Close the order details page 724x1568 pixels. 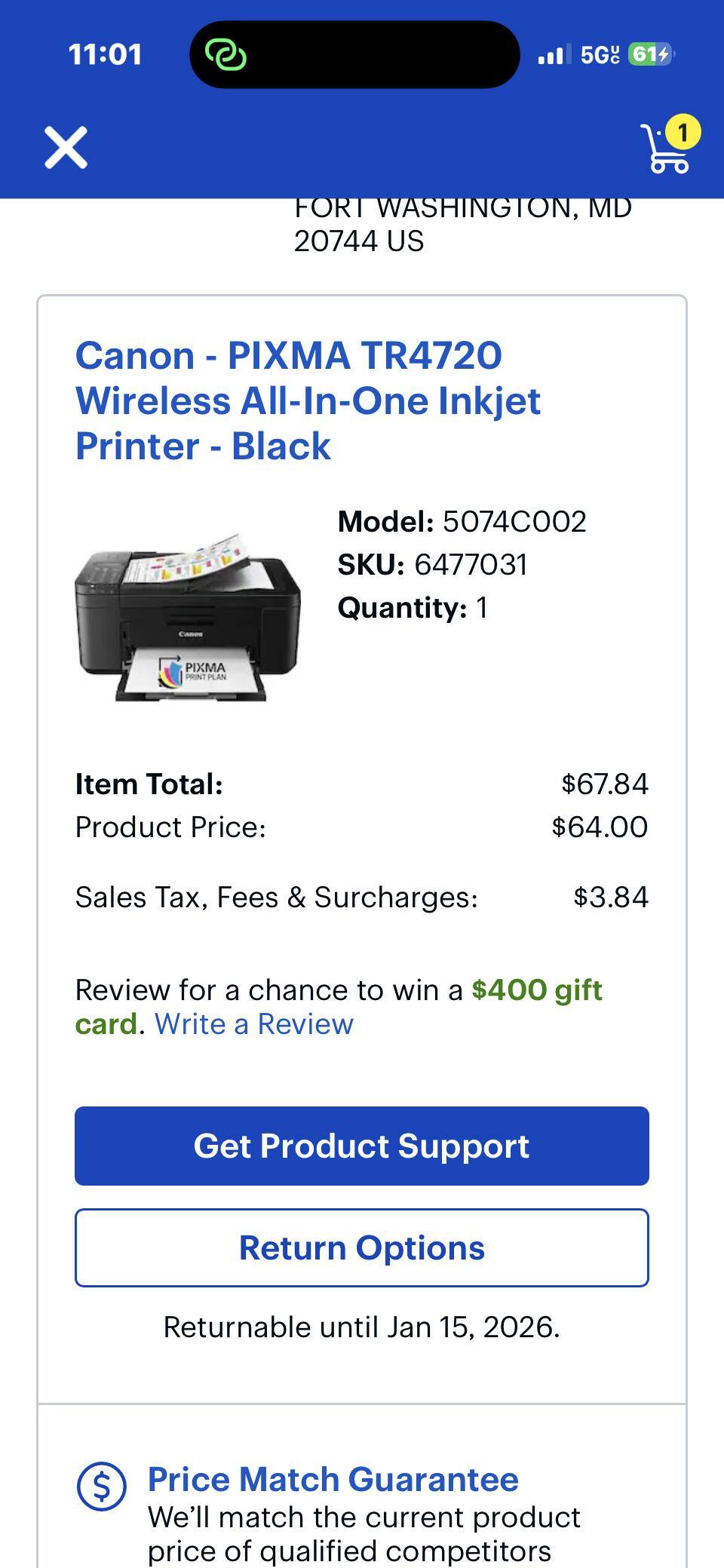[66, 147]
